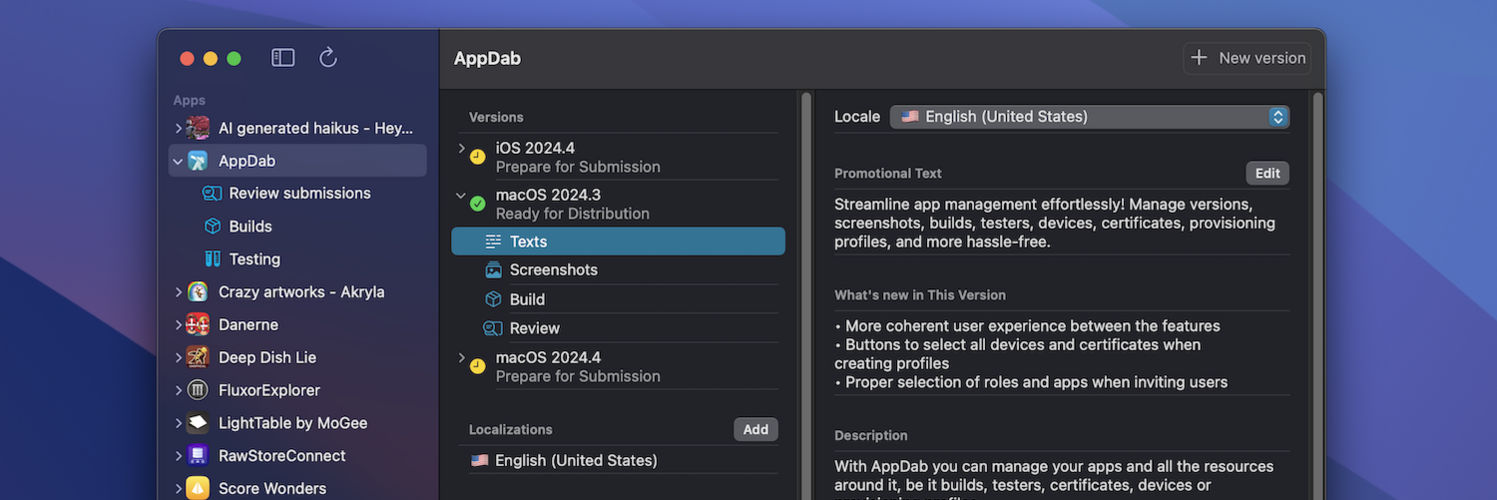Expand the AI generated haikus app
Viewport: 1497px width, 500px height.
click(x=178, y=128)
